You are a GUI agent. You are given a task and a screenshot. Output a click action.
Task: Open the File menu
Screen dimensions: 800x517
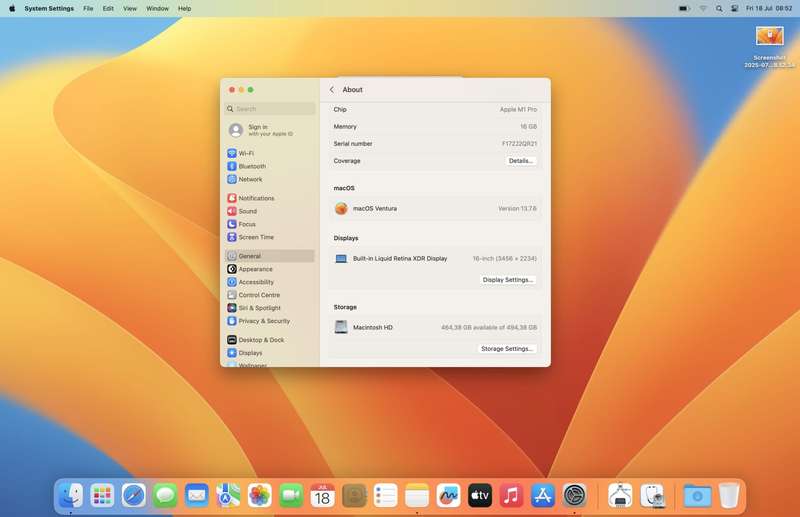coord(88,8)
